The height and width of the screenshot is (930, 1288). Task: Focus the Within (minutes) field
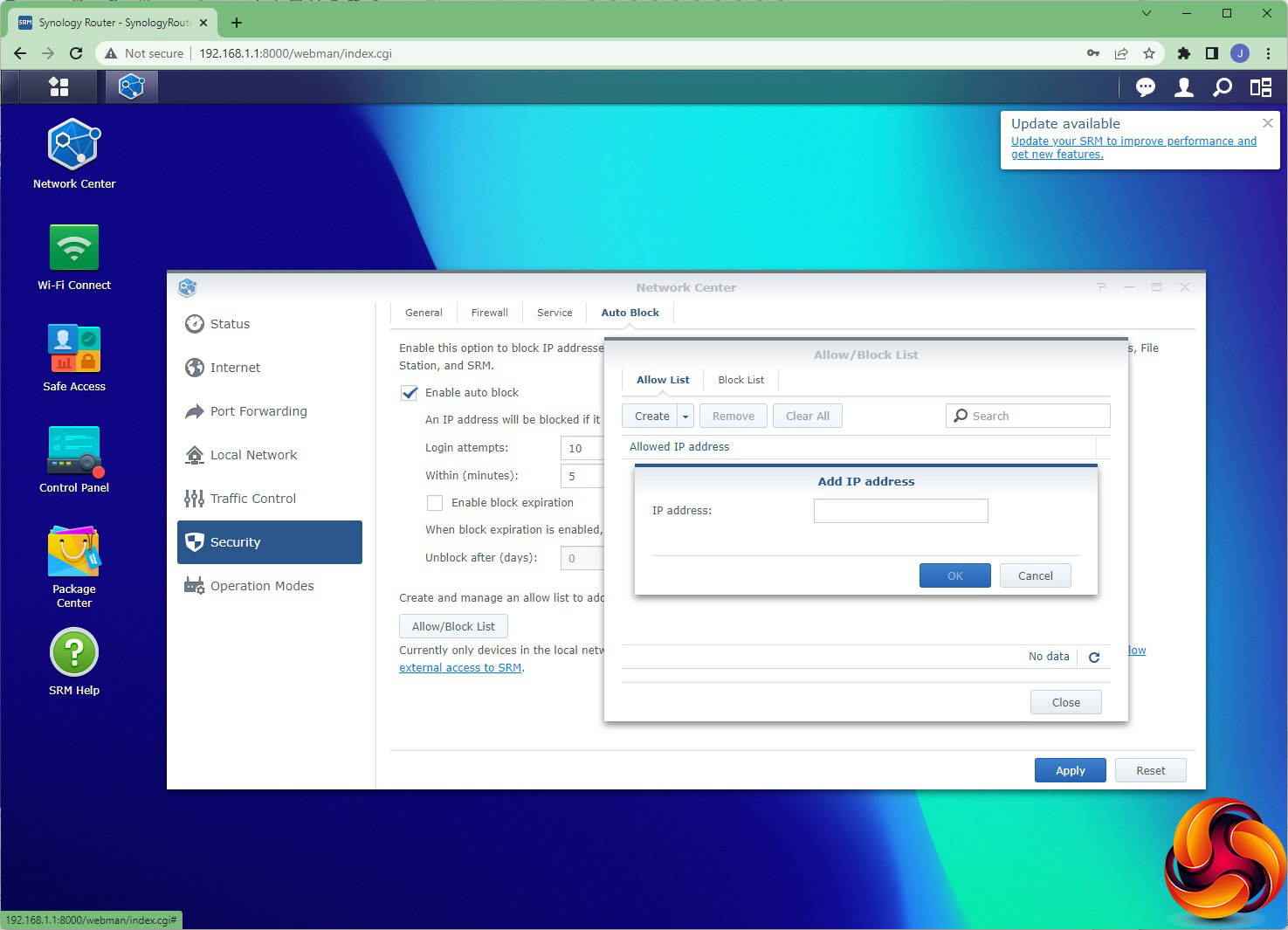coord(582,476)
